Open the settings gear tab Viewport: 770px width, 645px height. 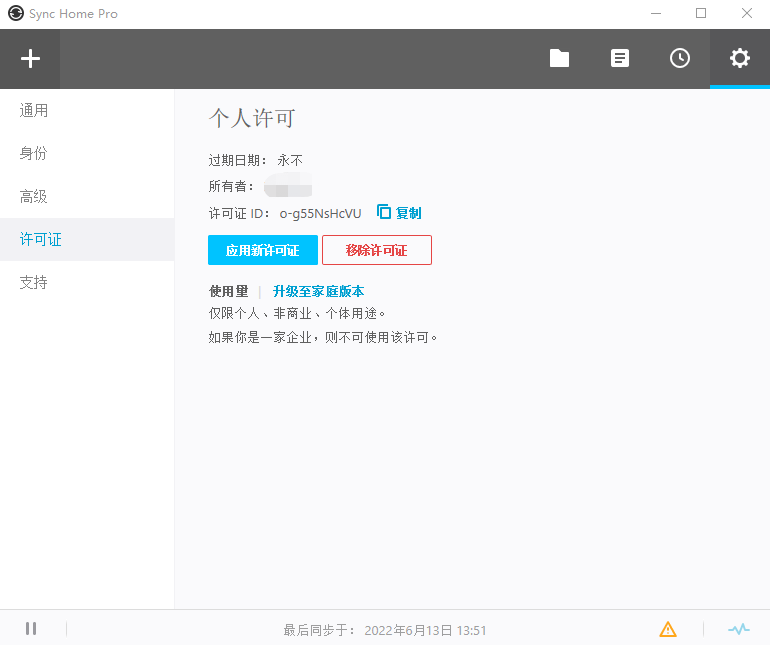click(739, 59)
